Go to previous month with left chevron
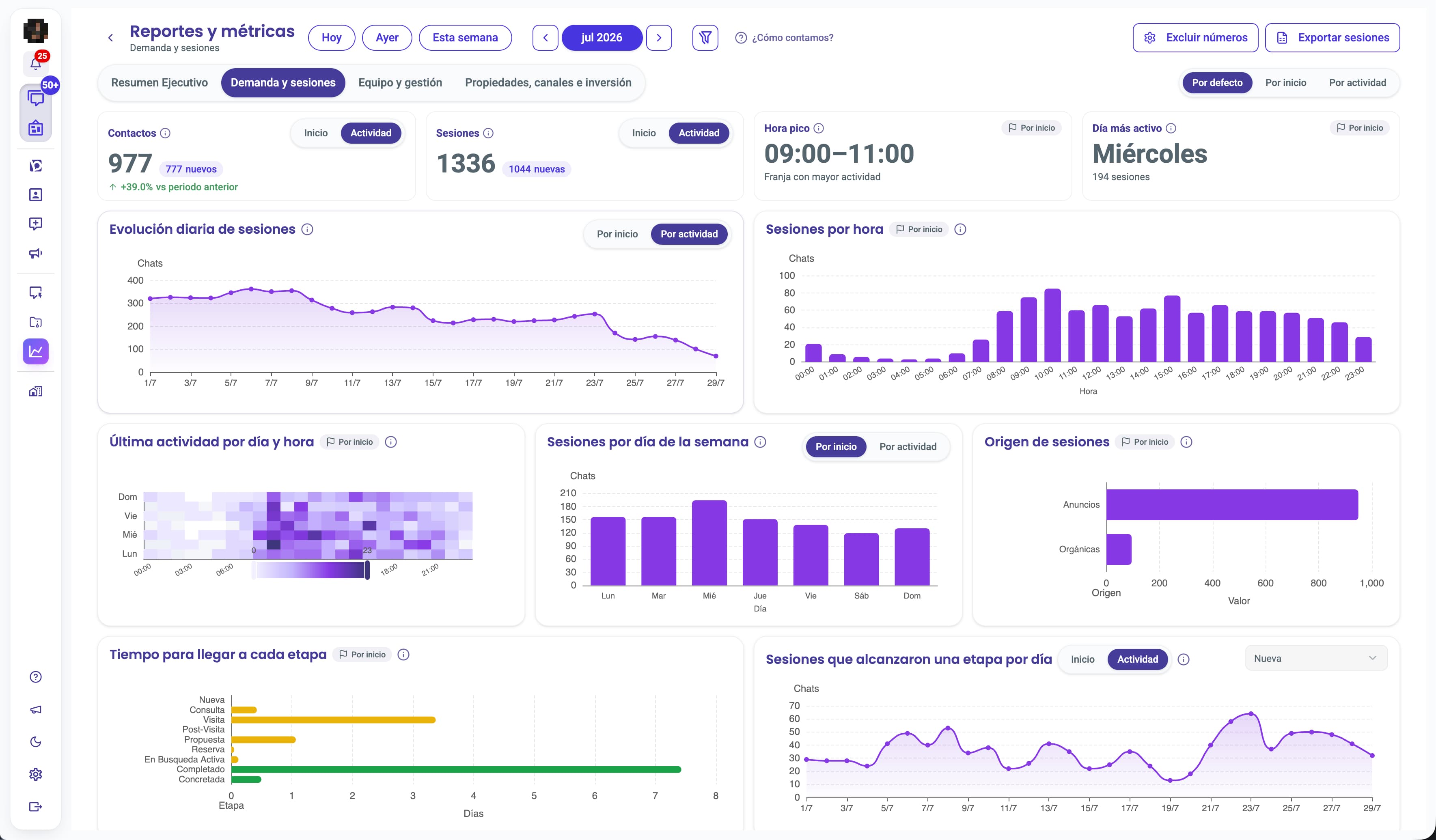Viewport: 1436px width, 840px height. (546, 38)
